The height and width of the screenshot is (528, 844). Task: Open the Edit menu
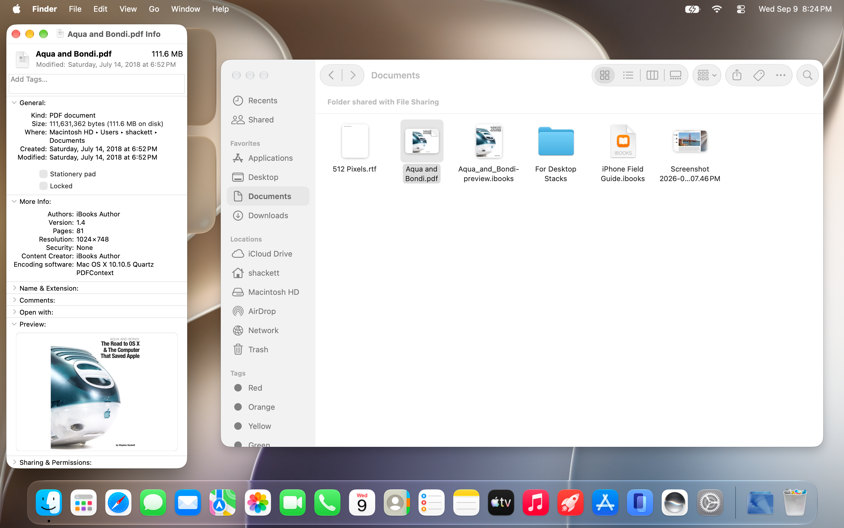(x=100, y=9)
